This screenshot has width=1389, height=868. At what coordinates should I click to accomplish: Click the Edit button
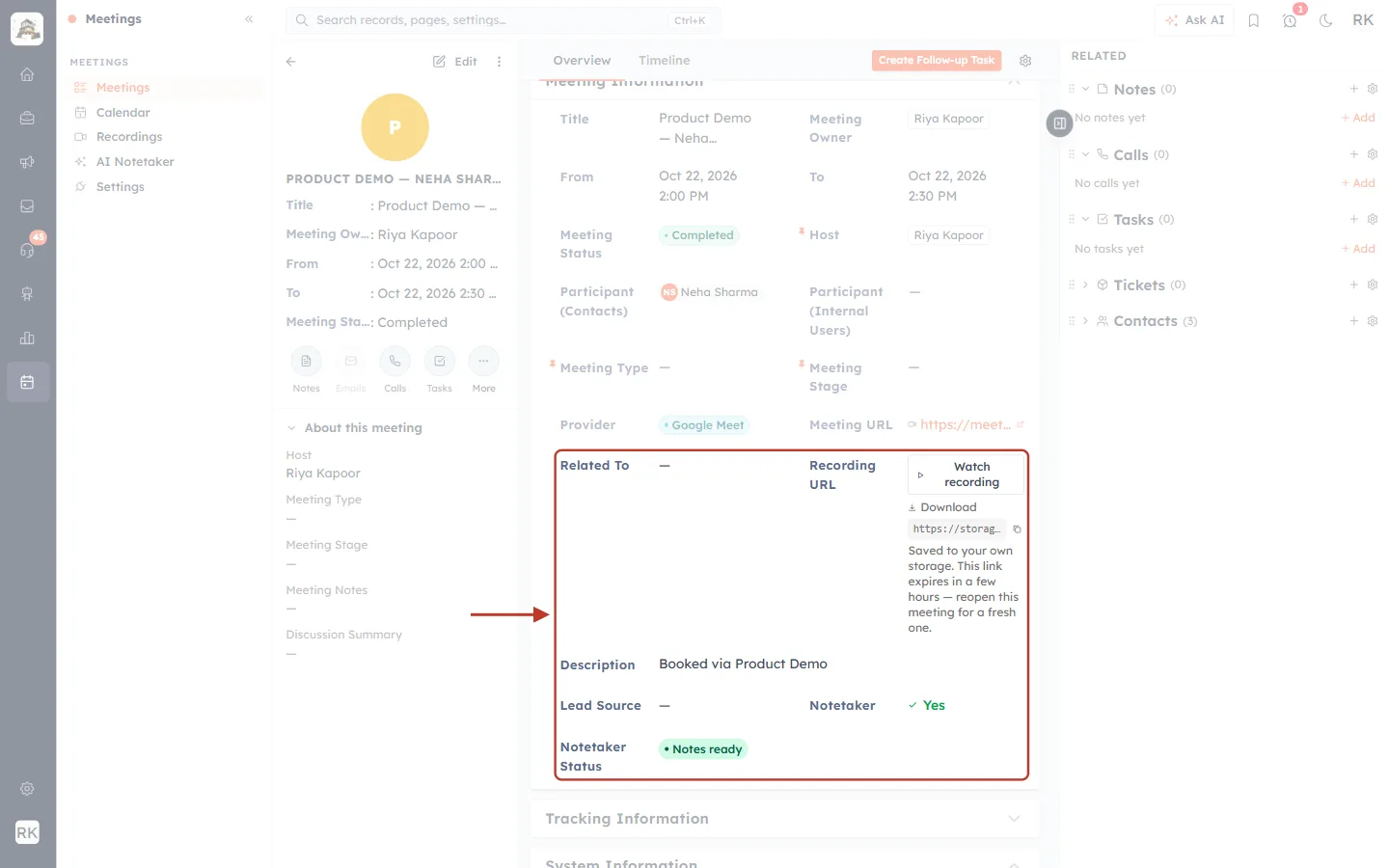(455, 61)
